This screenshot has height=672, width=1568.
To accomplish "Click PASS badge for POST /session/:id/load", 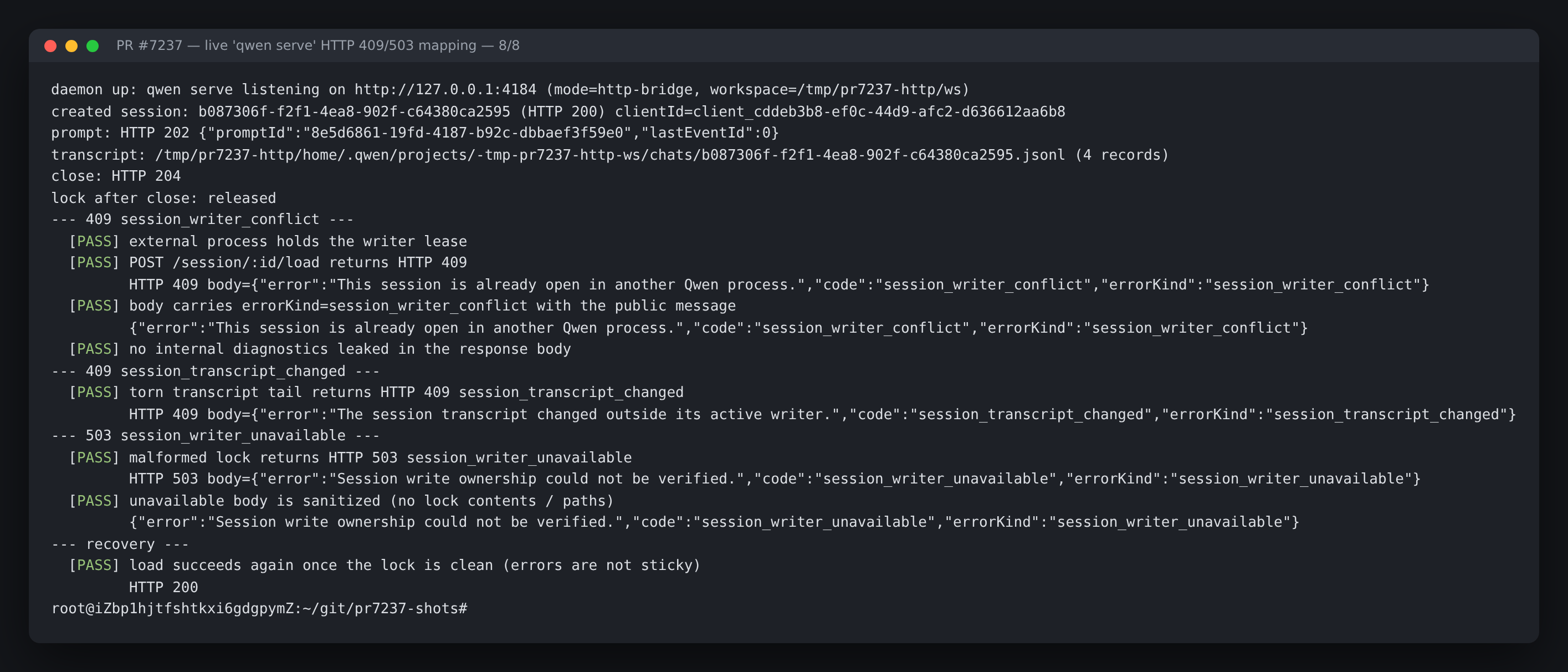I will [94, 263].
